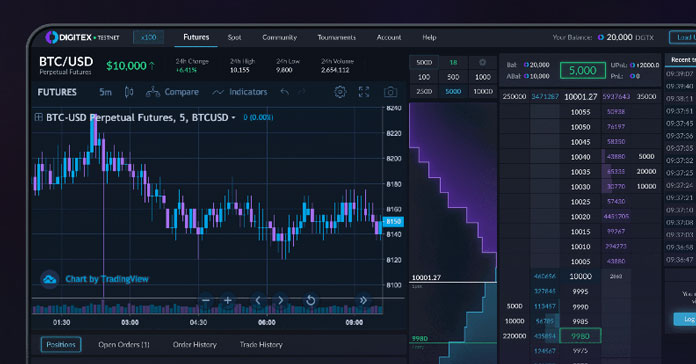Image resolution: width=696 pixels, height=364 pixels.
Task: Select highlighted quantity preset 5000
Action: 453,91
